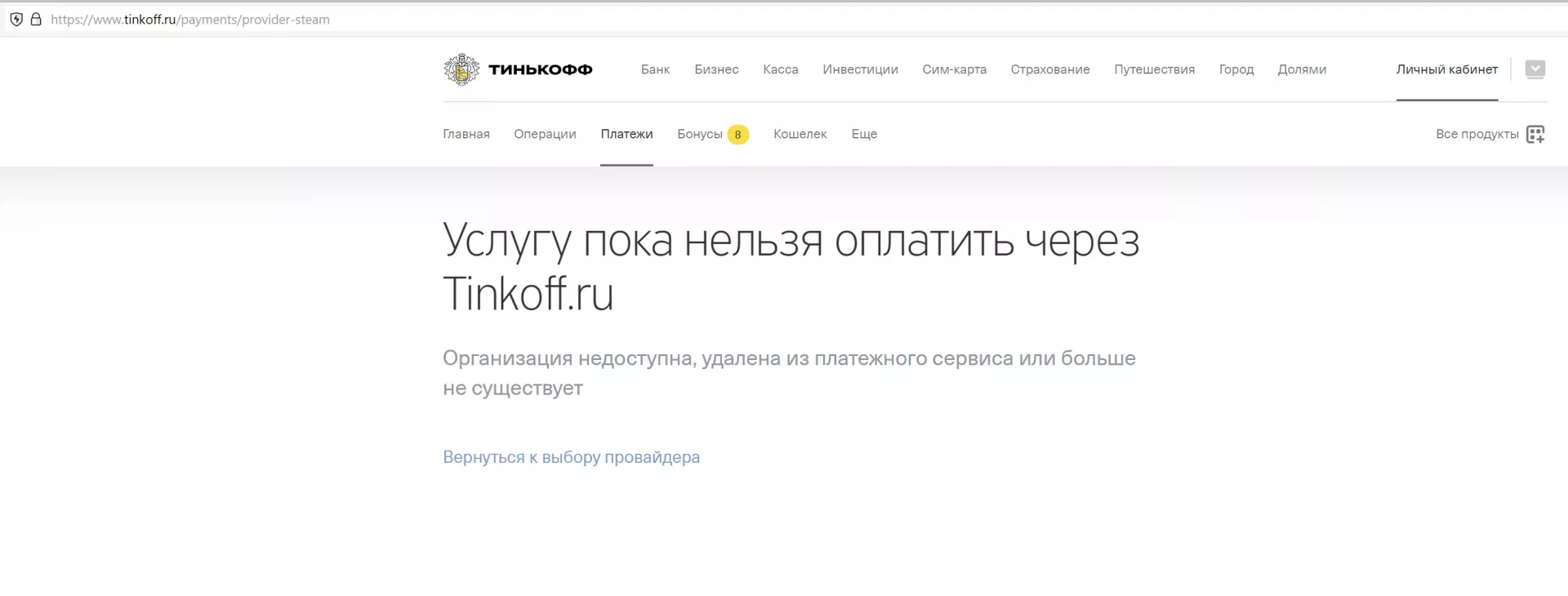The height and width of the screenshot is (596, 1568).
Task: Click the heading Услугу пока нельзя оплатить
Action: [x=791, y=267]
